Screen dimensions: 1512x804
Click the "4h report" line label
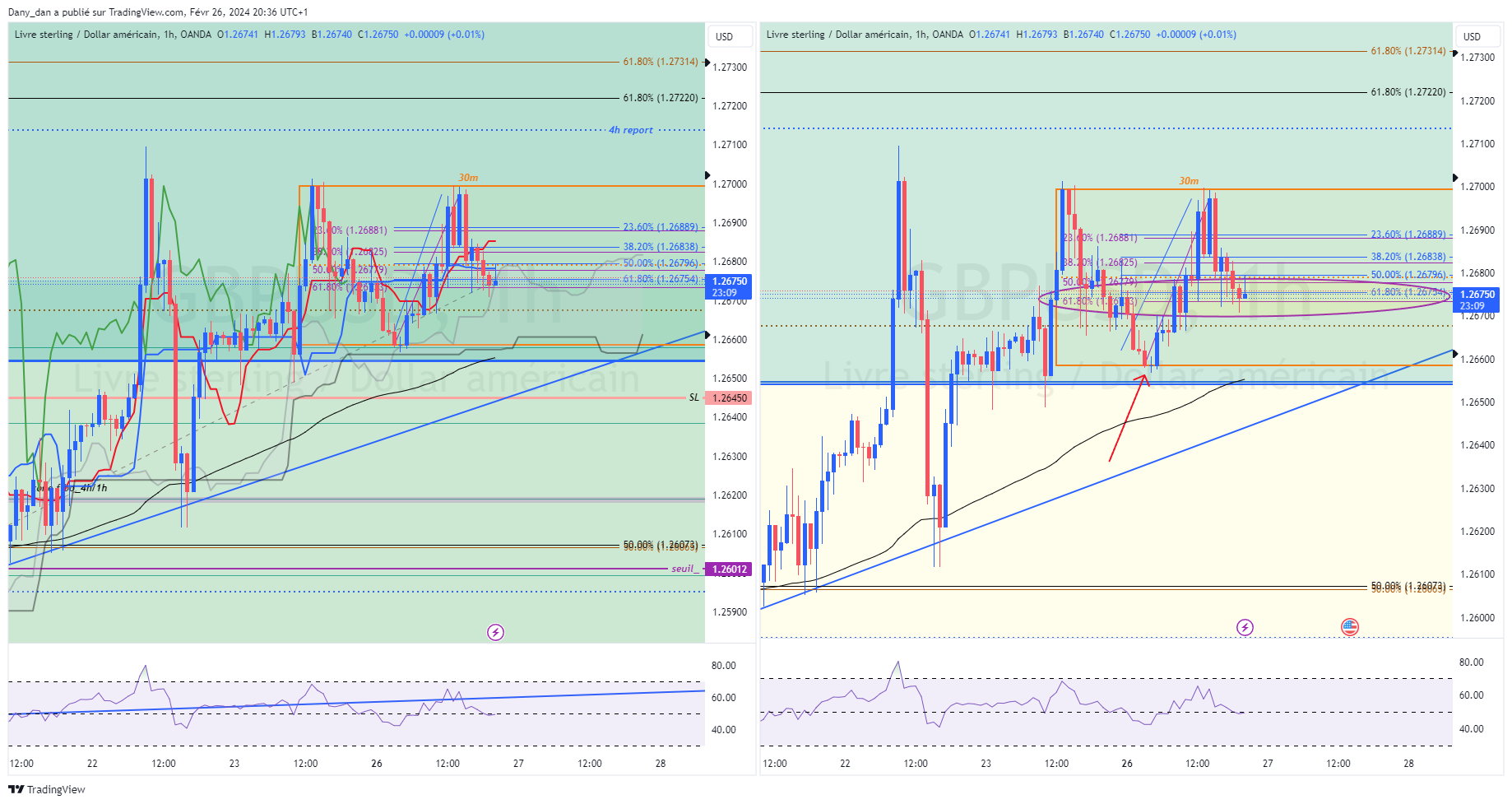click(630, 130)
